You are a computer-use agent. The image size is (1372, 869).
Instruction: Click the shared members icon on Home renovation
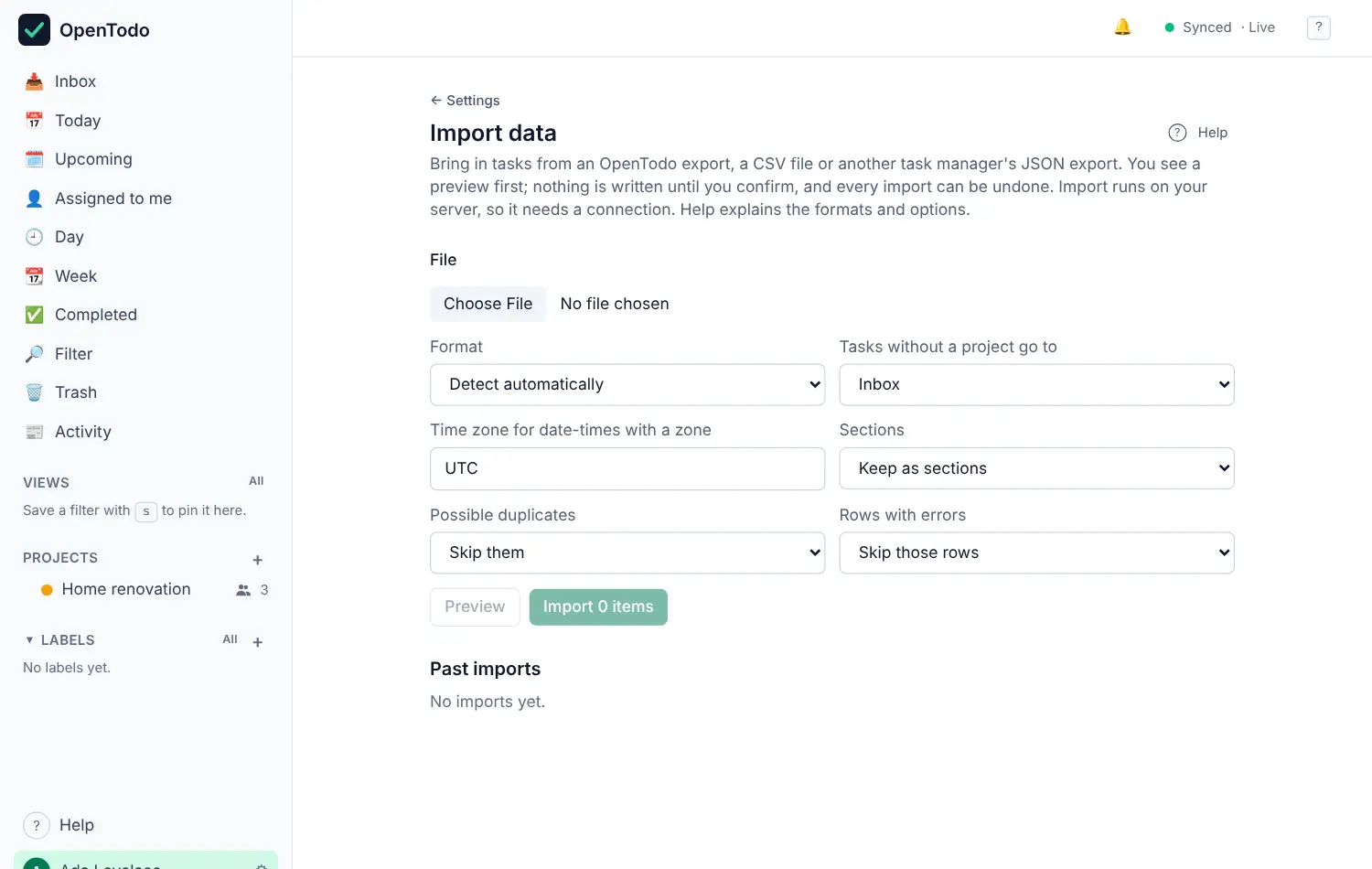coord(243,590)
